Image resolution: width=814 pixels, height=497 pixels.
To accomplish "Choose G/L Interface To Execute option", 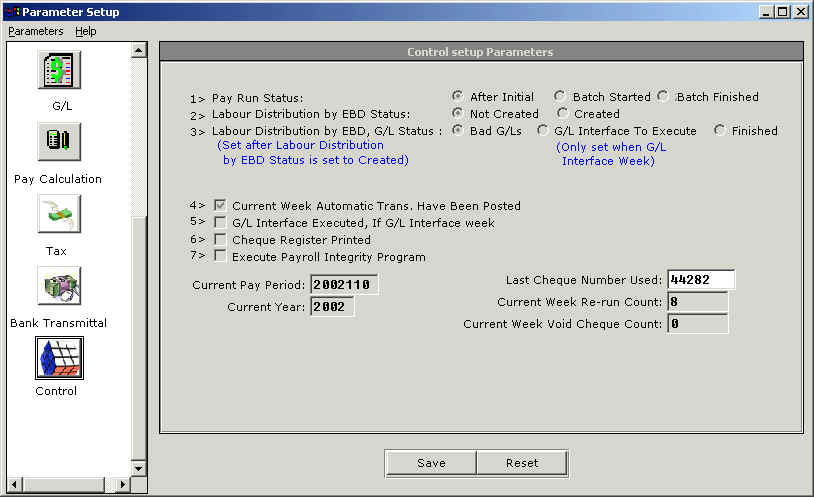I will [x=543, y=130].
